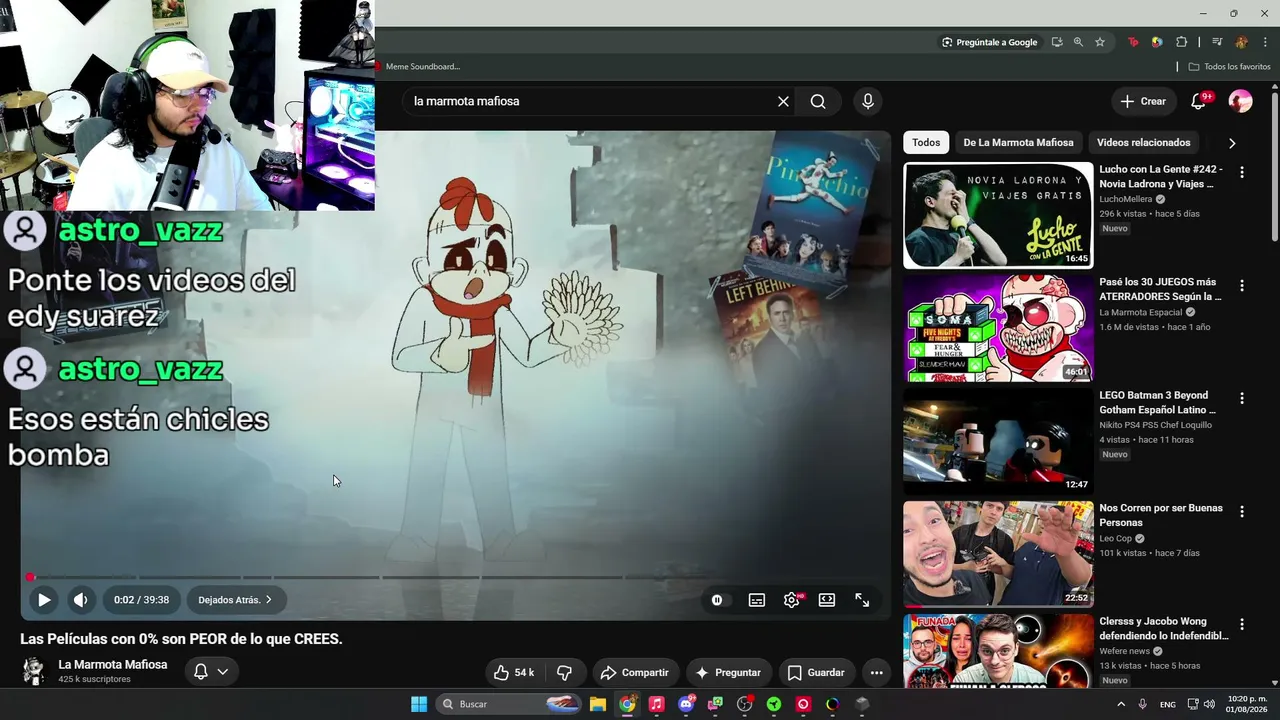Image resolution: width=1280 pixels, height=720 pixels.
Task: Open the ENG language indicator
Action: click(x=1168, y=704)
